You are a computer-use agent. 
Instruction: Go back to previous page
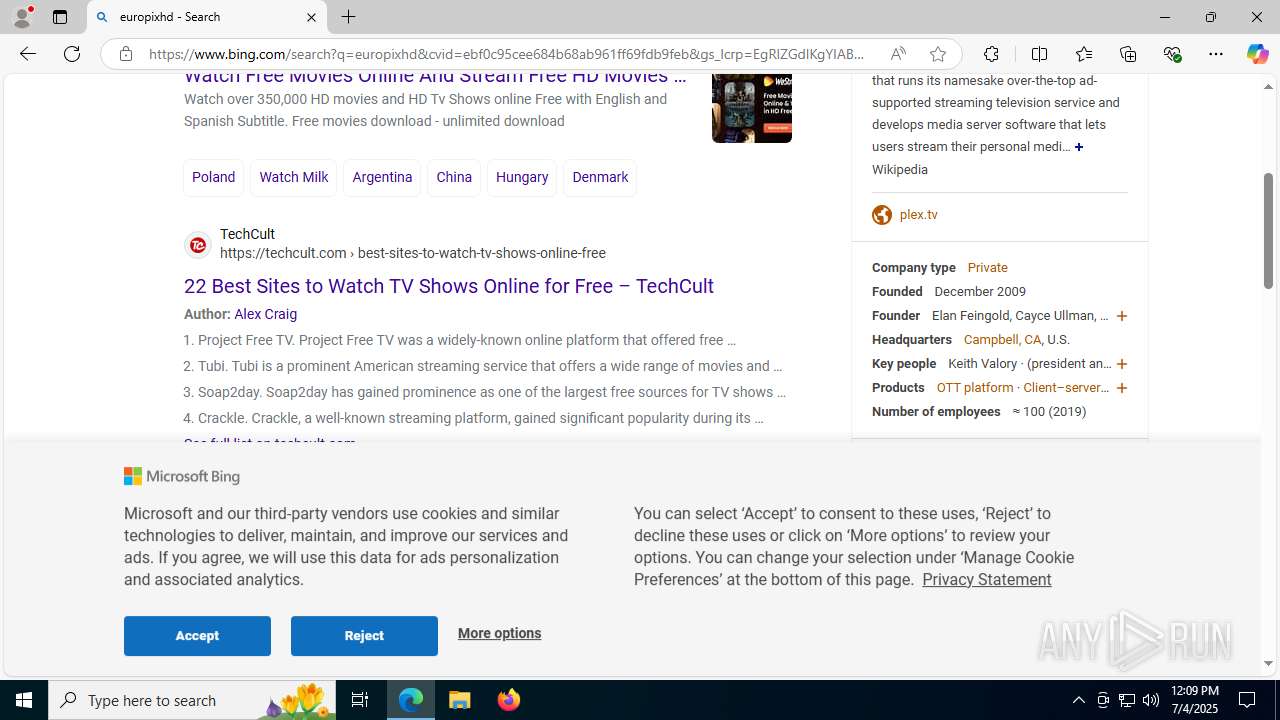[x=27, y=54]
